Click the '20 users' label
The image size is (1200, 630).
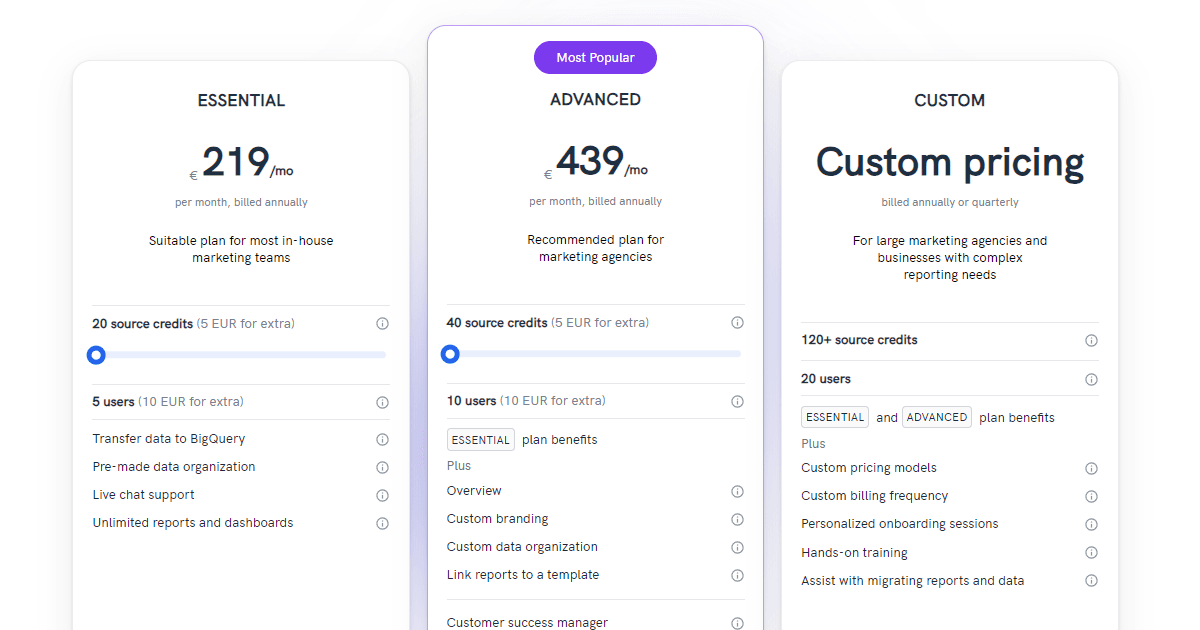[x=826, y=379]
